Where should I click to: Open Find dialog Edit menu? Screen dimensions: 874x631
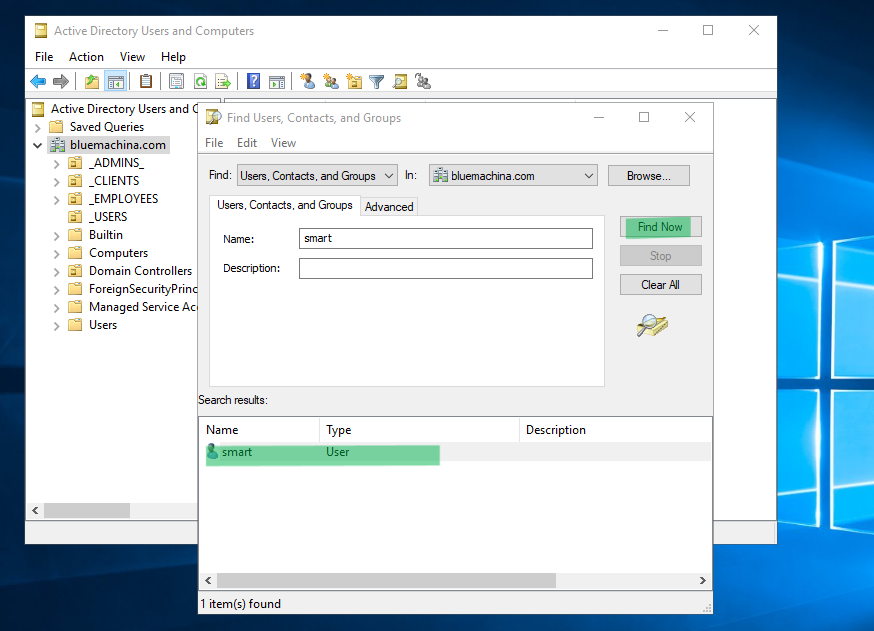[x=247, y=143]
